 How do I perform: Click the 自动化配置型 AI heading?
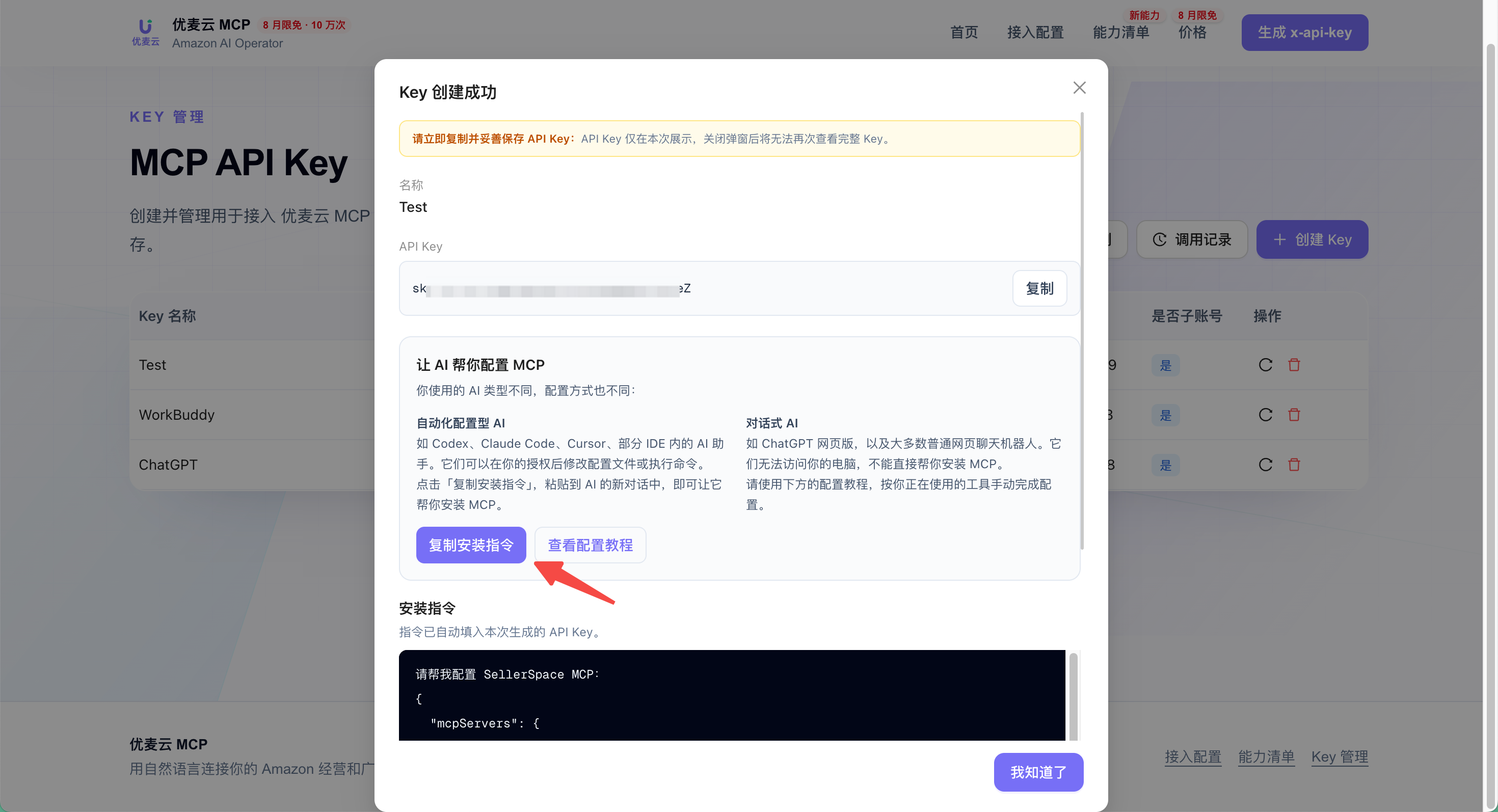click(461, 423)
